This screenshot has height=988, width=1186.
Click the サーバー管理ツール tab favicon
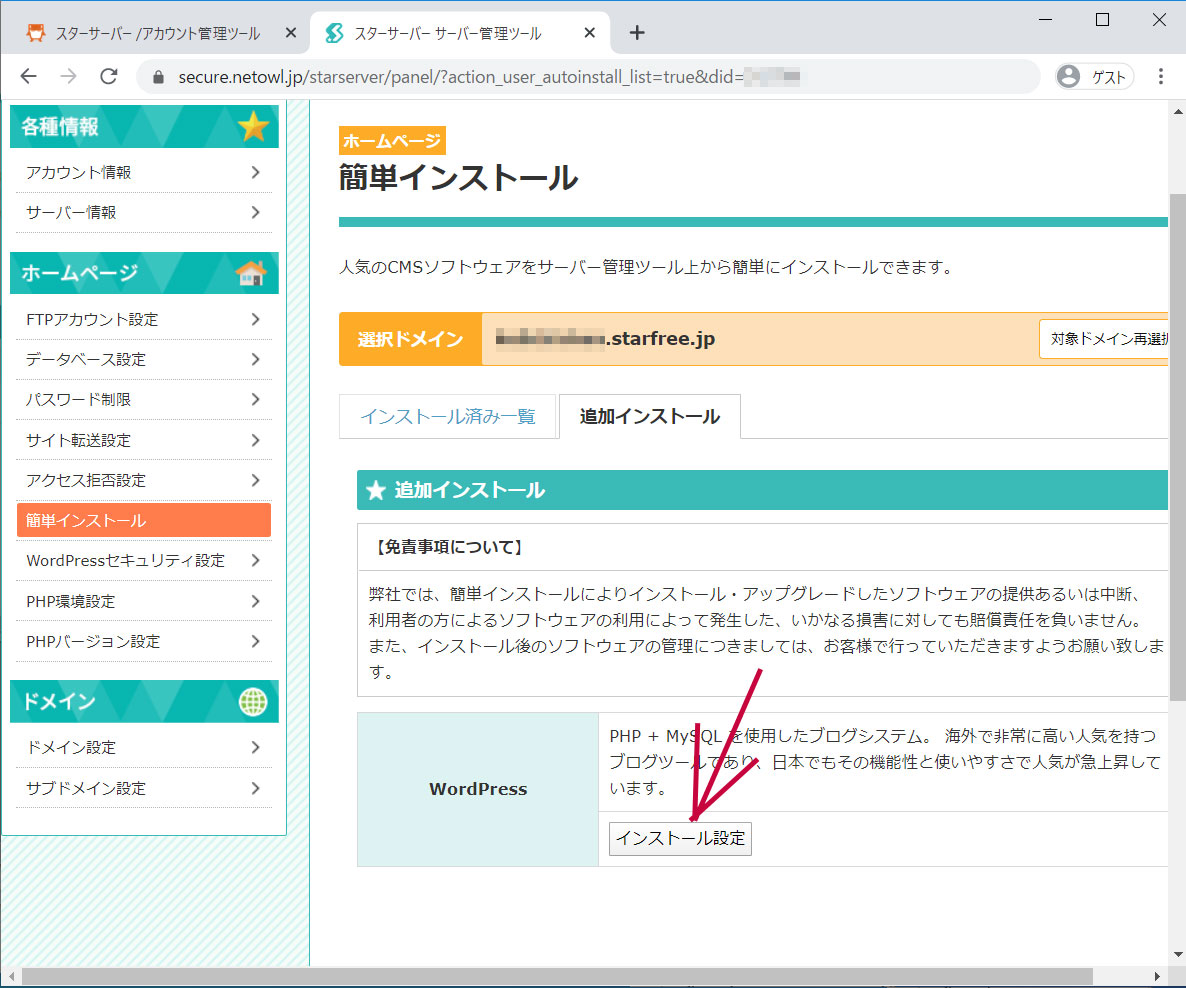[x=334, y=33]
